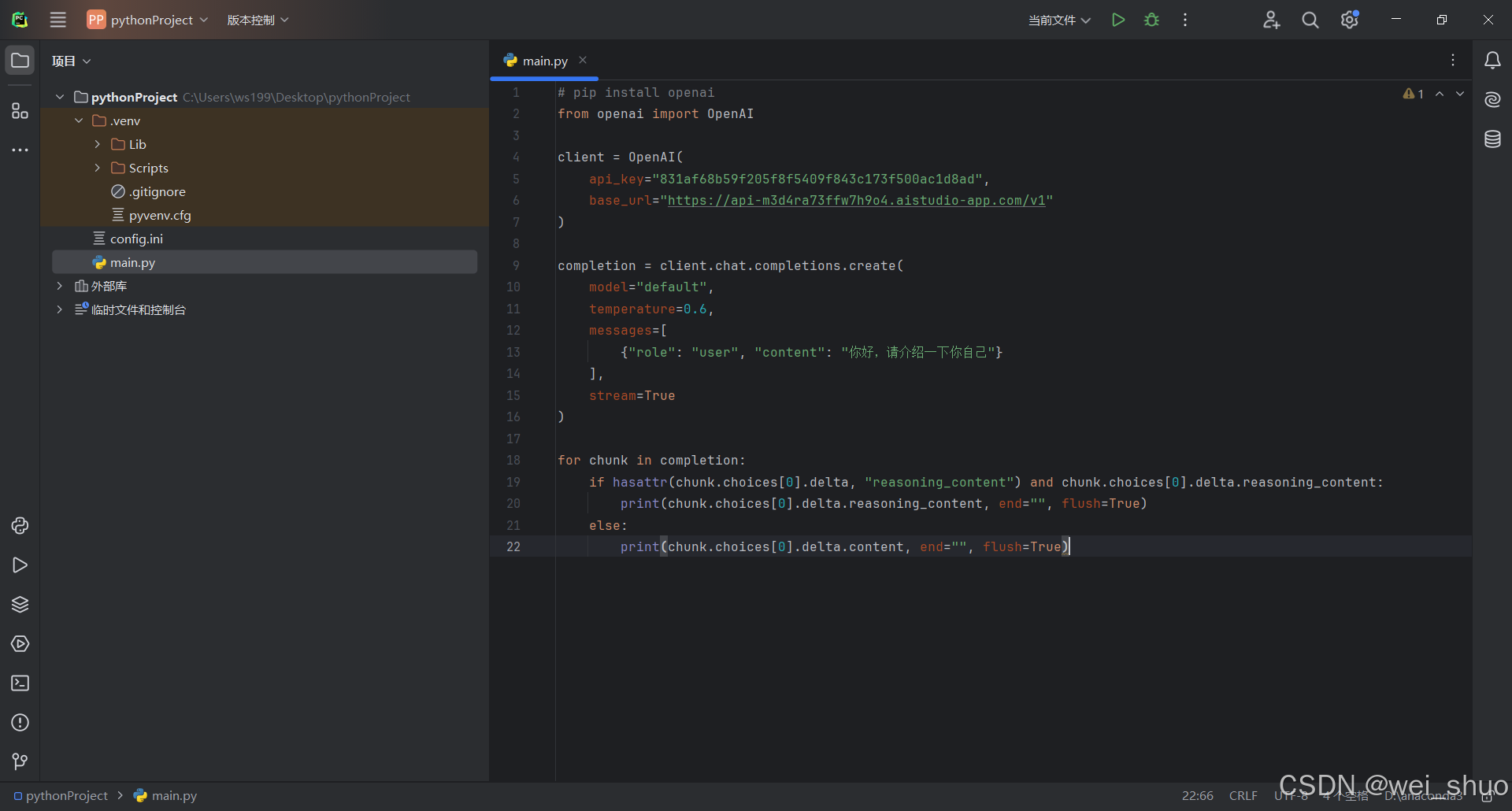Viewport: 1512px width, 811px height.
Task: Toggle the Project tool window folder icon
Action: 20,61
